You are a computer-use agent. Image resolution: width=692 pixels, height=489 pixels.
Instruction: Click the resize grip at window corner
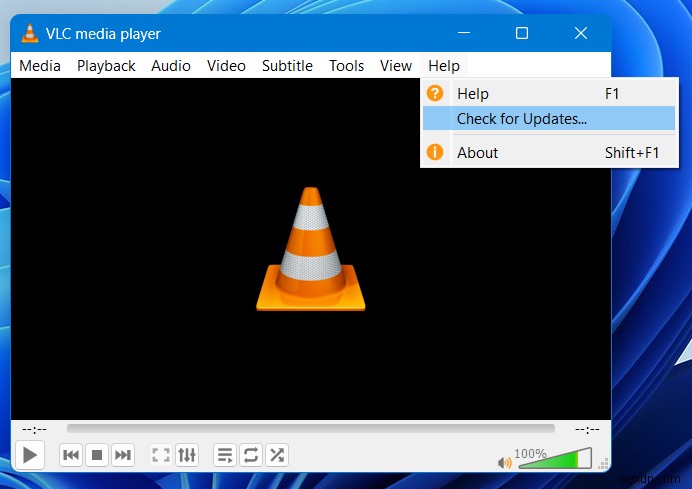604,463
